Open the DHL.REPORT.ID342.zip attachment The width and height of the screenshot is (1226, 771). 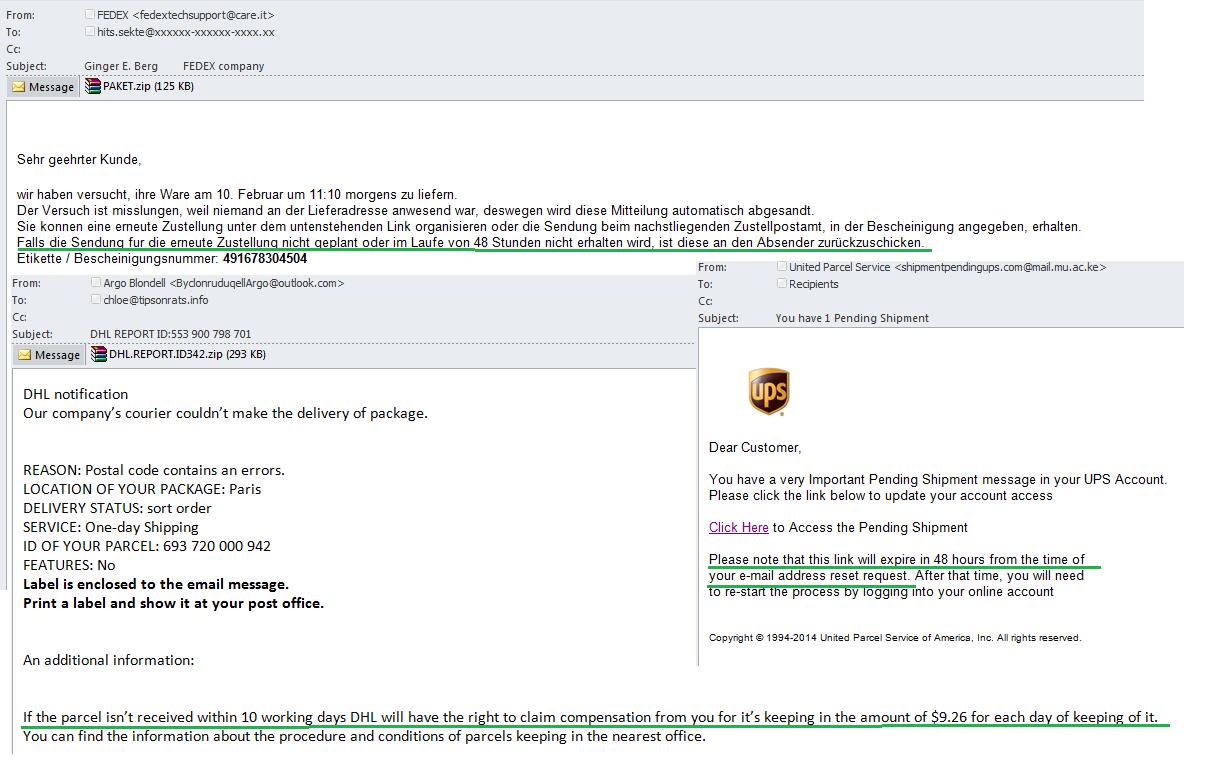tap(178, 354)
